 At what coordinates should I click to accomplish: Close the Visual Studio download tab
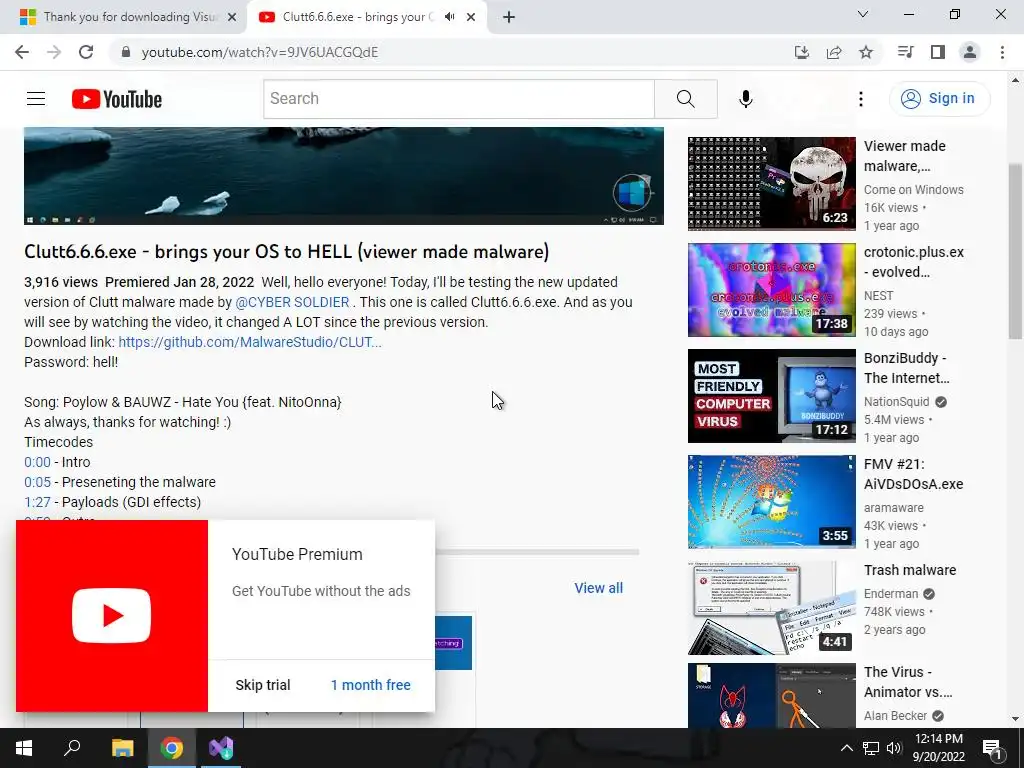pos(232,17)
